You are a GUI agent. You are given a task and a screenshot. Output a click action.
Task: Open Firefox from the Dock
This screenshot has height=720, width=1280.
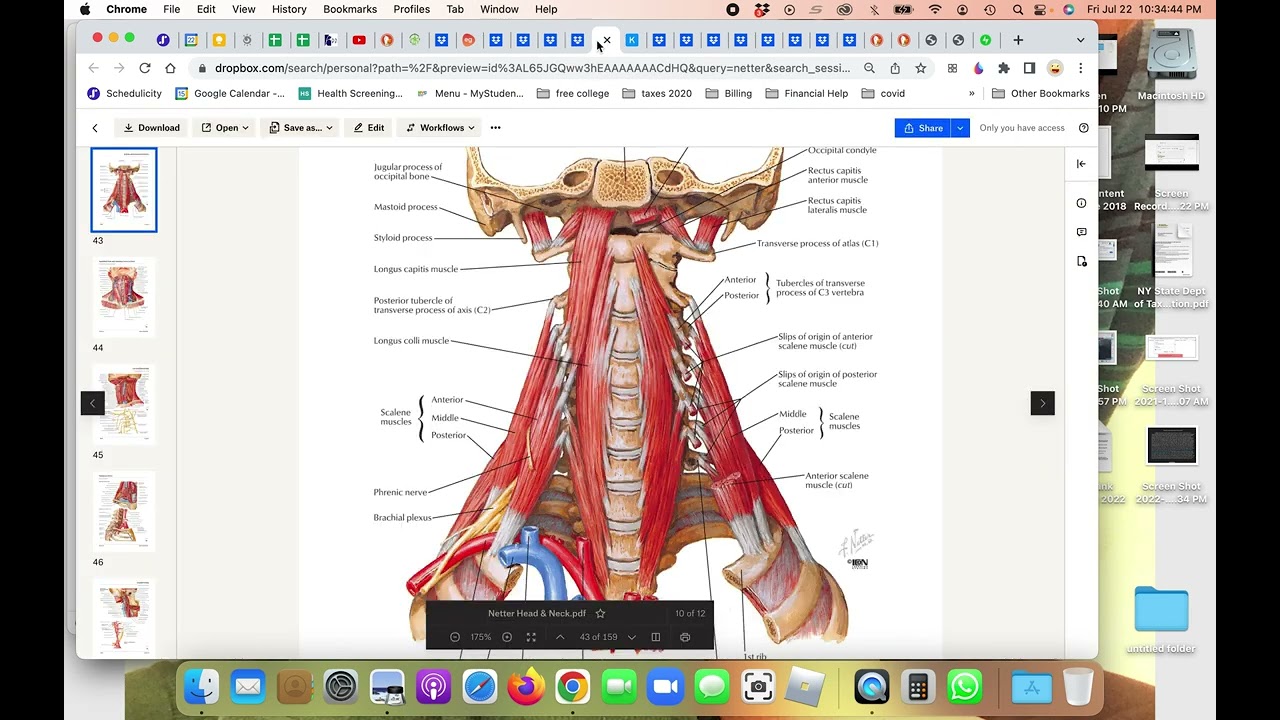point(526,687)
